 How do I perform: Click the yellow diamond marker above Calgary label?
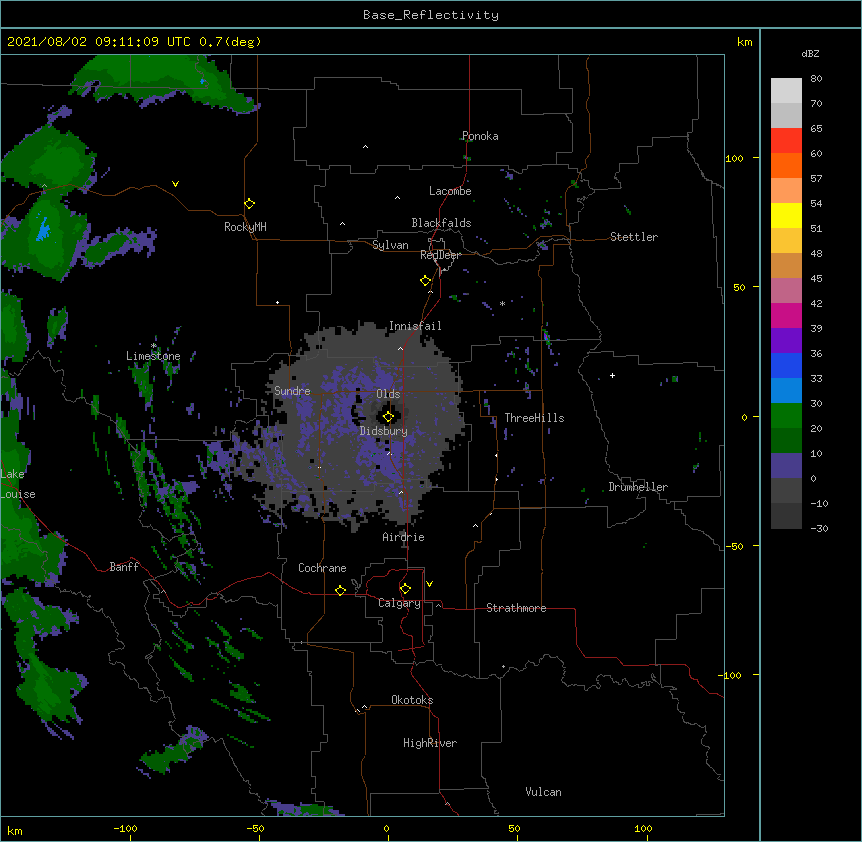coord(405,589)
